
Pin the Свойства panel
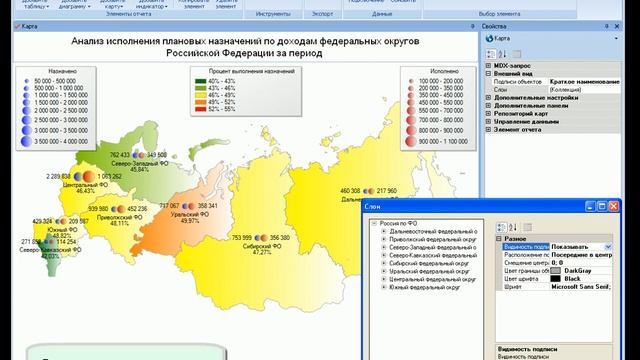coord(607,26)
